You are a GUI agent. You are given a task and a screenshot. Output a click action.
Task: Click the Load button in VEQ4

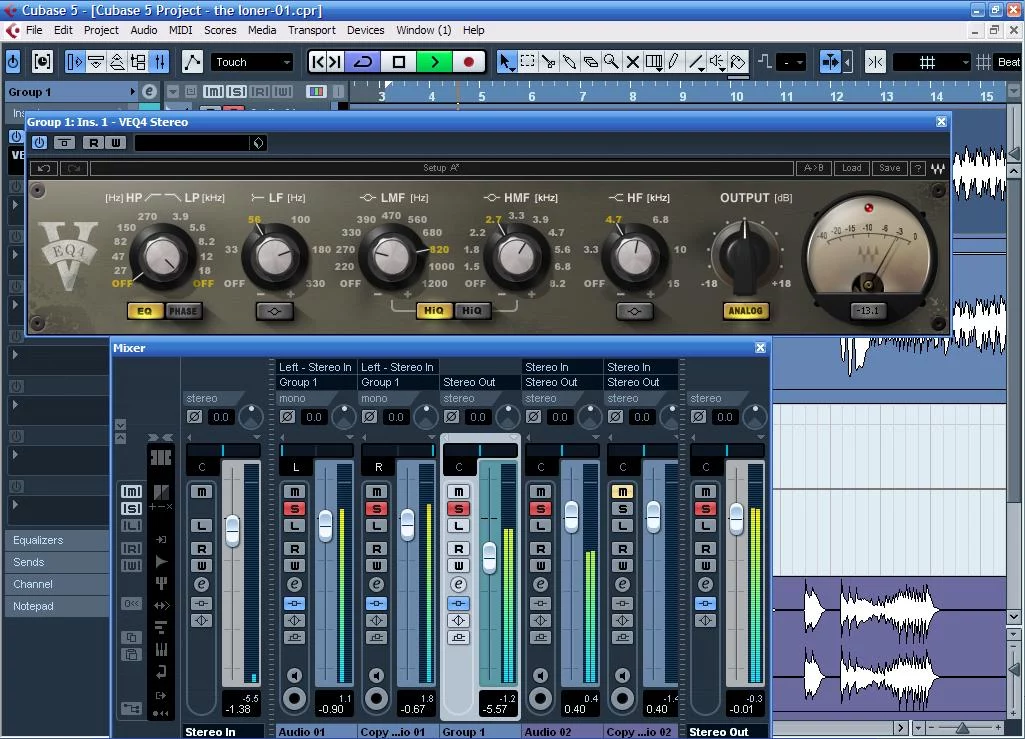851,168
